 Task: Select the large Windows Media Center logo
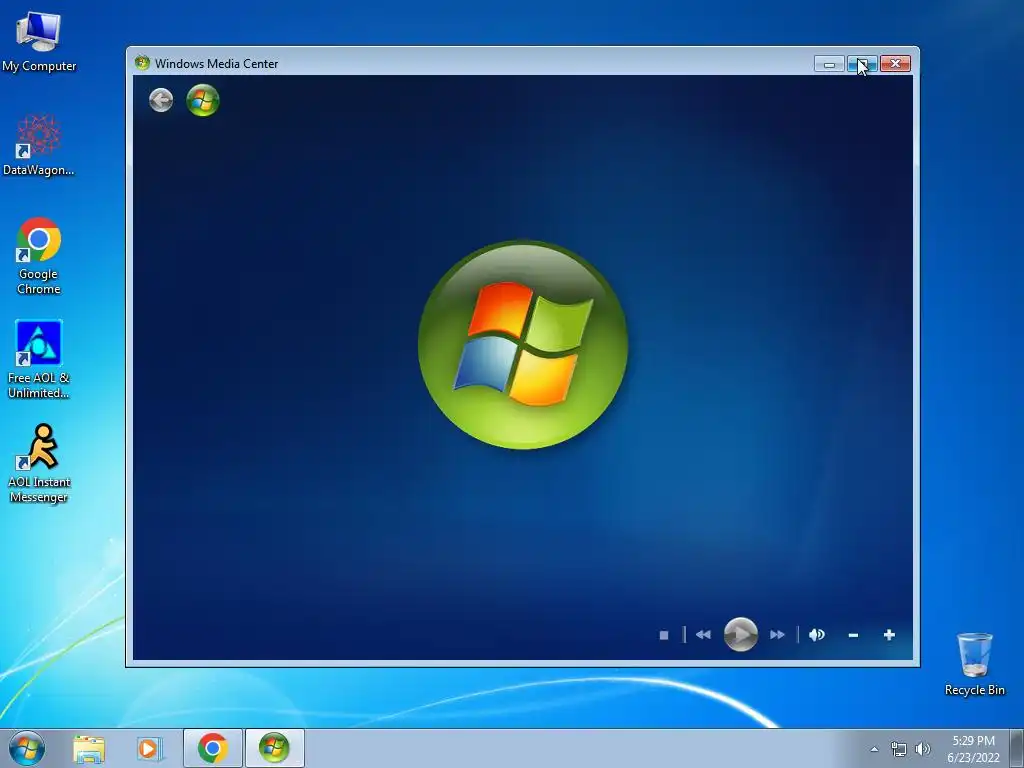point(522,345)
